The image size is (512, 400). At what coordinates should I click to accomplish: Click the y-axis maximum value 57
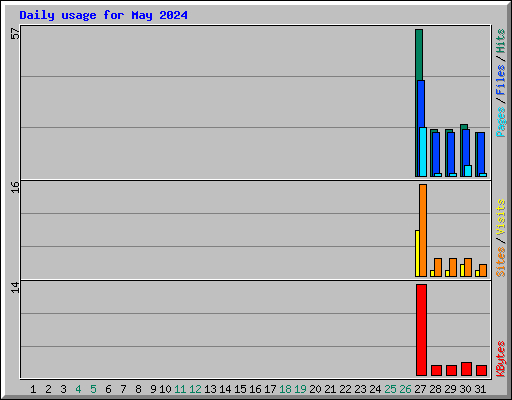tap(15, 33)
